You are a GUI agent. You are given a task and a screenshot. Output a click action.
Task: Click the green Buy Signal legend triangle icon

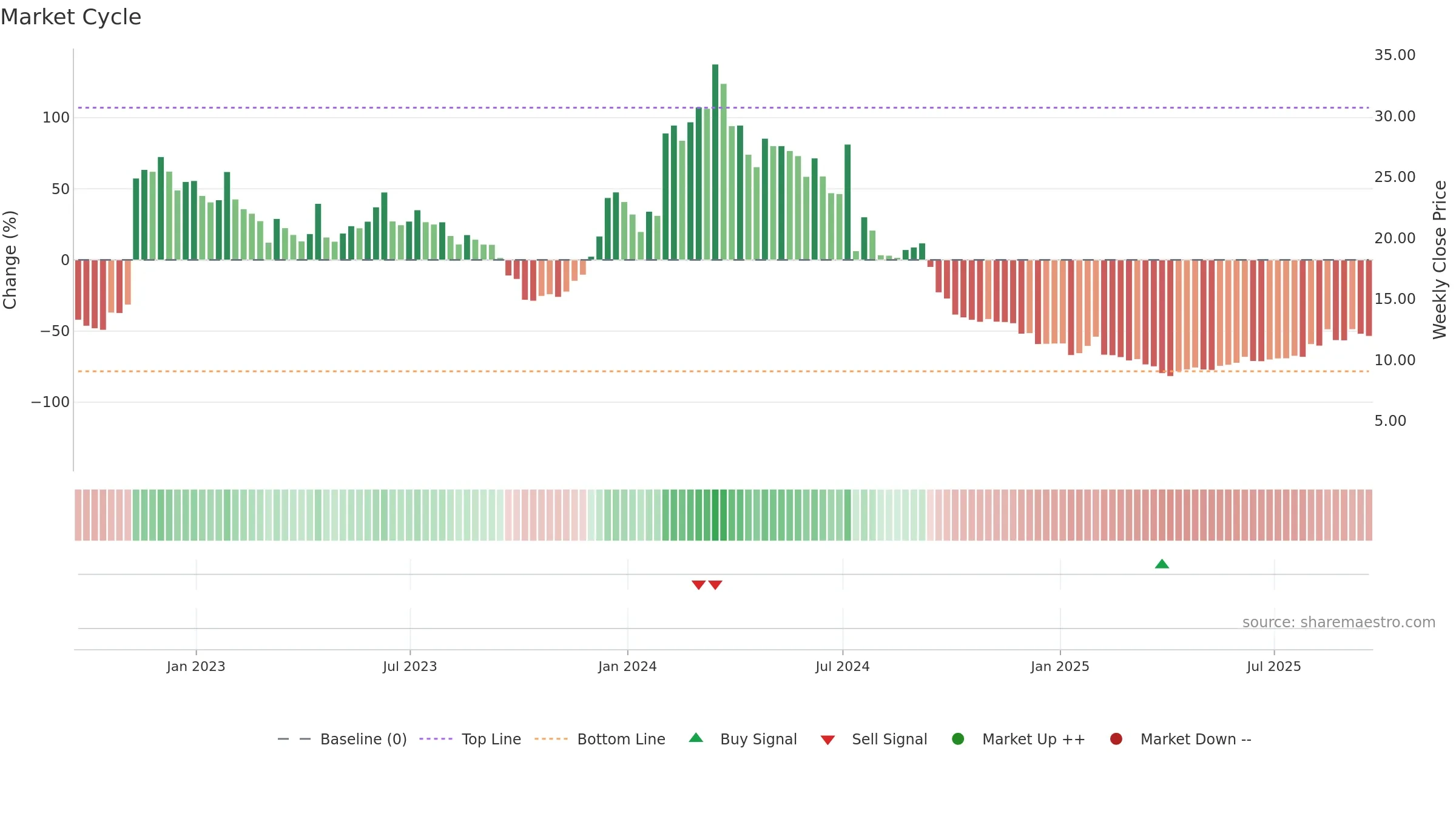696,738
